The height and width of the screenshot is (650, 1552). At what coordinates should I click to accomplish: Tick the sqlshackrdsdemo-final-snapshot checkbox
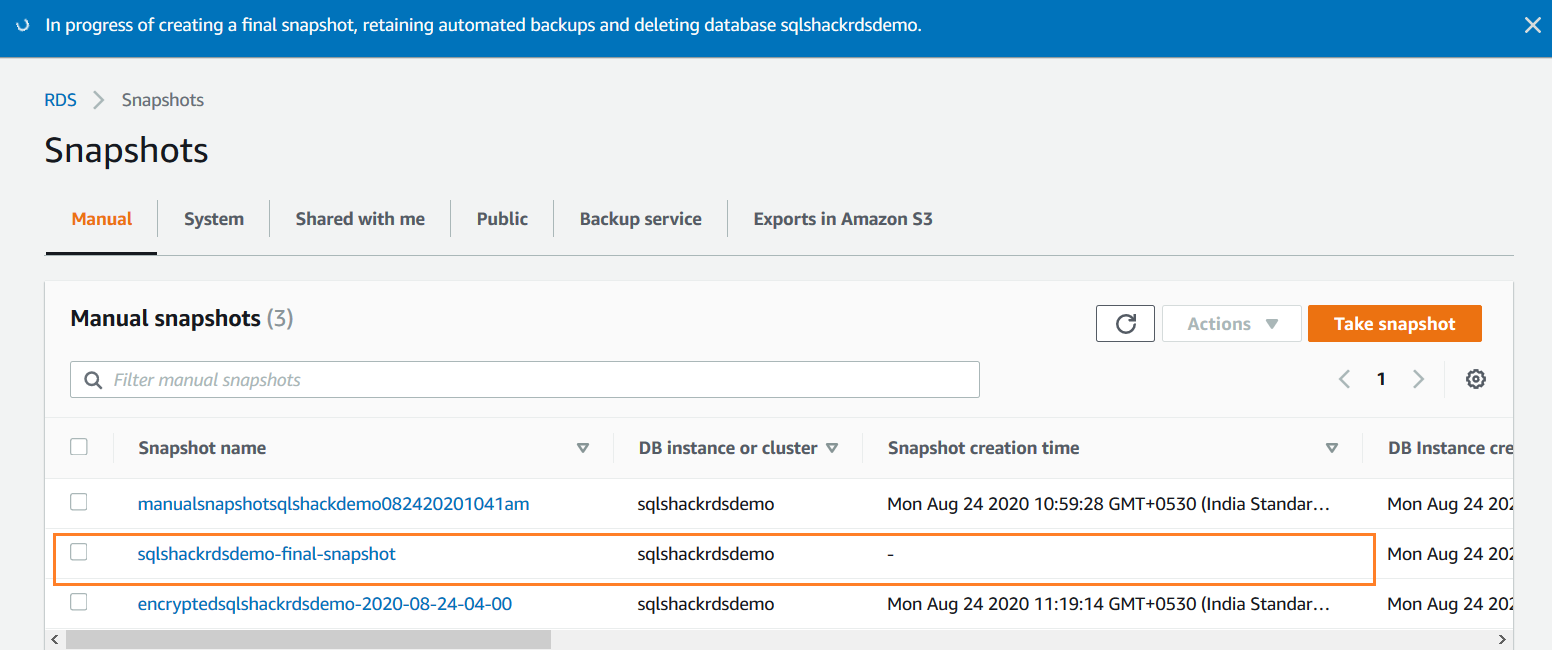coord(79,552)
